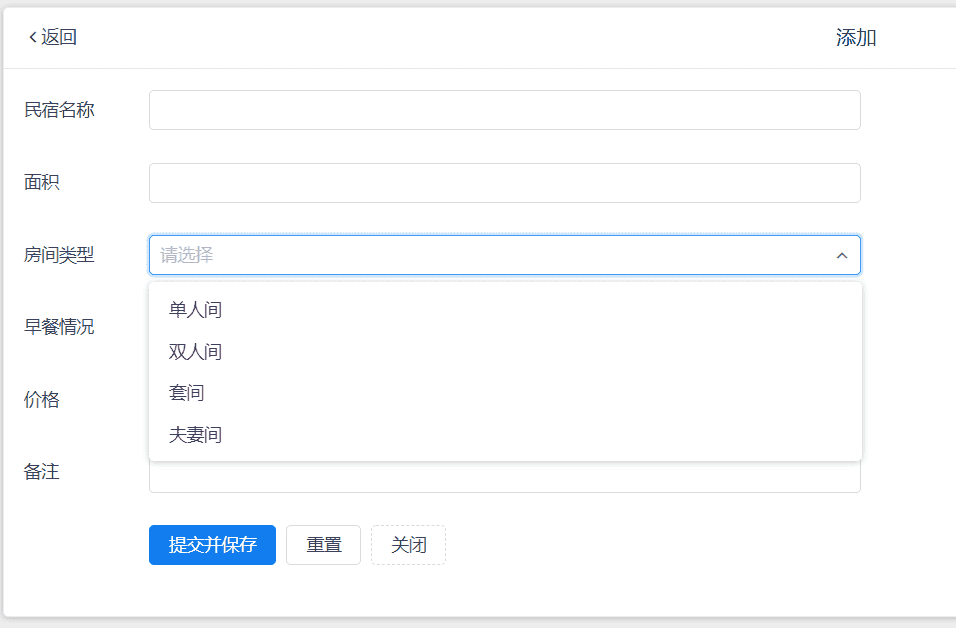Click the 价格 field label
957x629 pixels.
pyautogui.click(x=42, y=400)
